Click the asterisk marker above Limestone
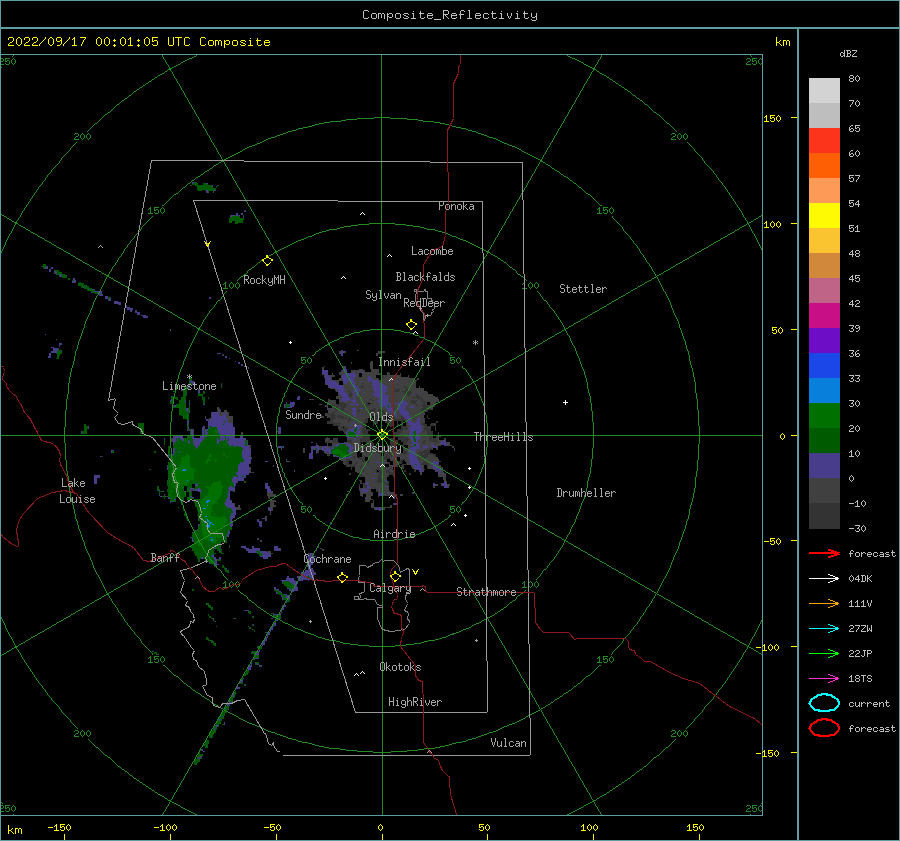The image size is (900, 841). coord(189,377)
